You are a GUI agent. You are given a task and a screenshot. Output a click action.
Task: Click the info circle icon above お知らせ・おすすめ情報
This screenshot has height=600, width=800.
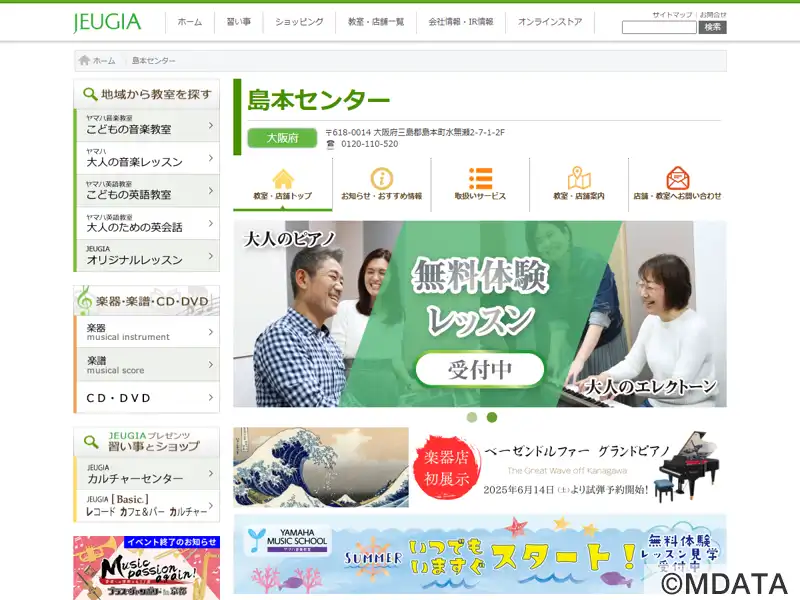[x=381, y=179]
